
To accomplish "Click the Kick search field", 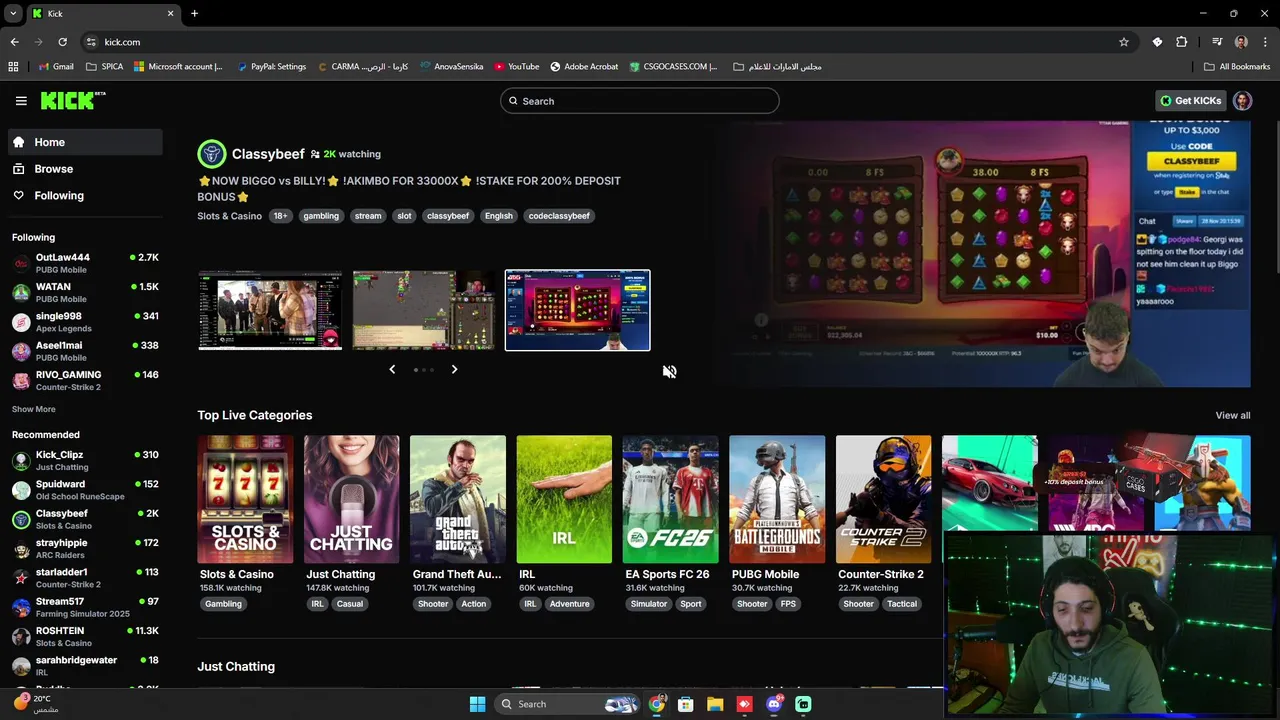I will pos(639,101).
